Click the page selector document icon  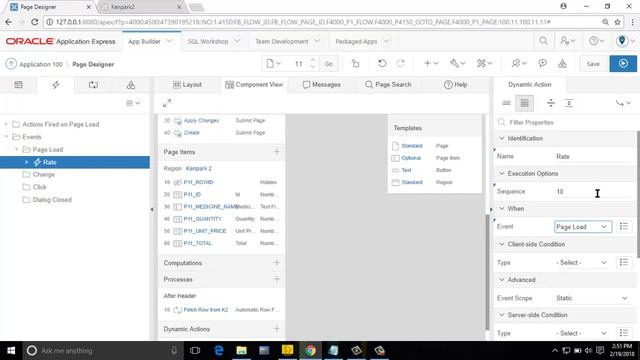coord(273,64)
